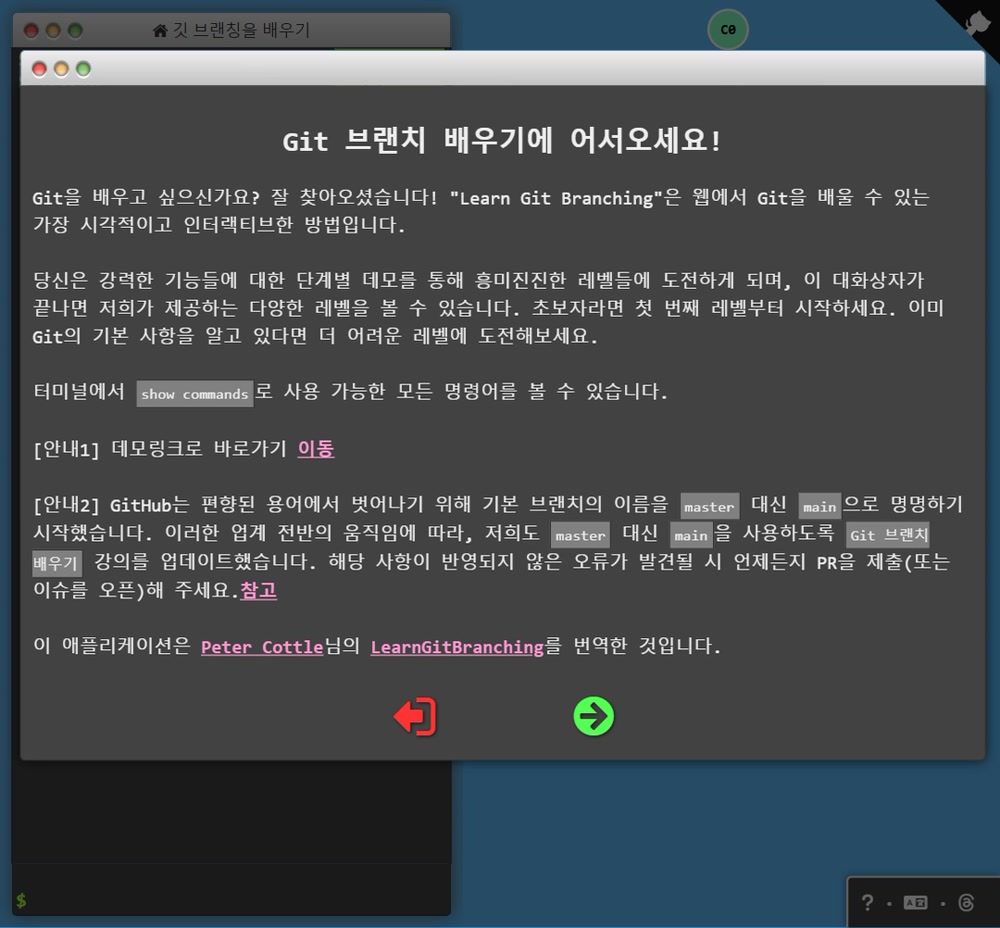
Task: Click the red exit dialog icon
Action: (415, 716)
